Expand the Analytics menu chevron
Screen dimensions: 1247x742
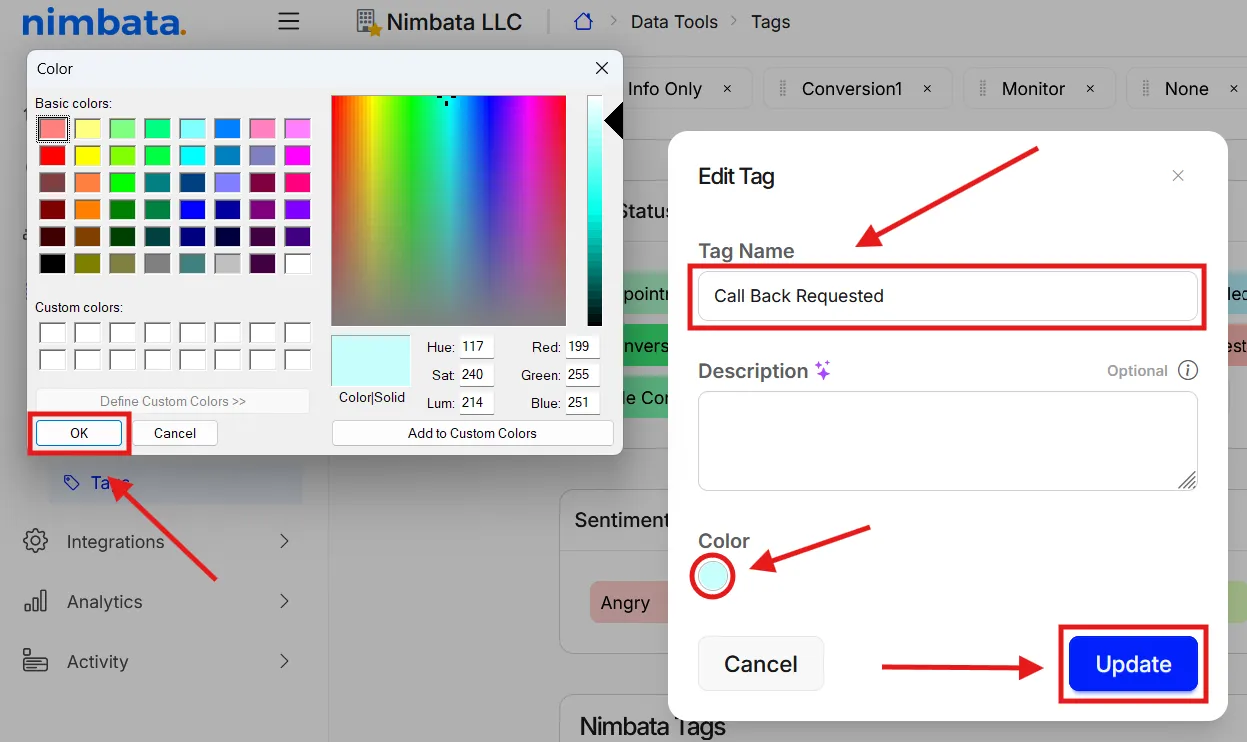point(284,601)
